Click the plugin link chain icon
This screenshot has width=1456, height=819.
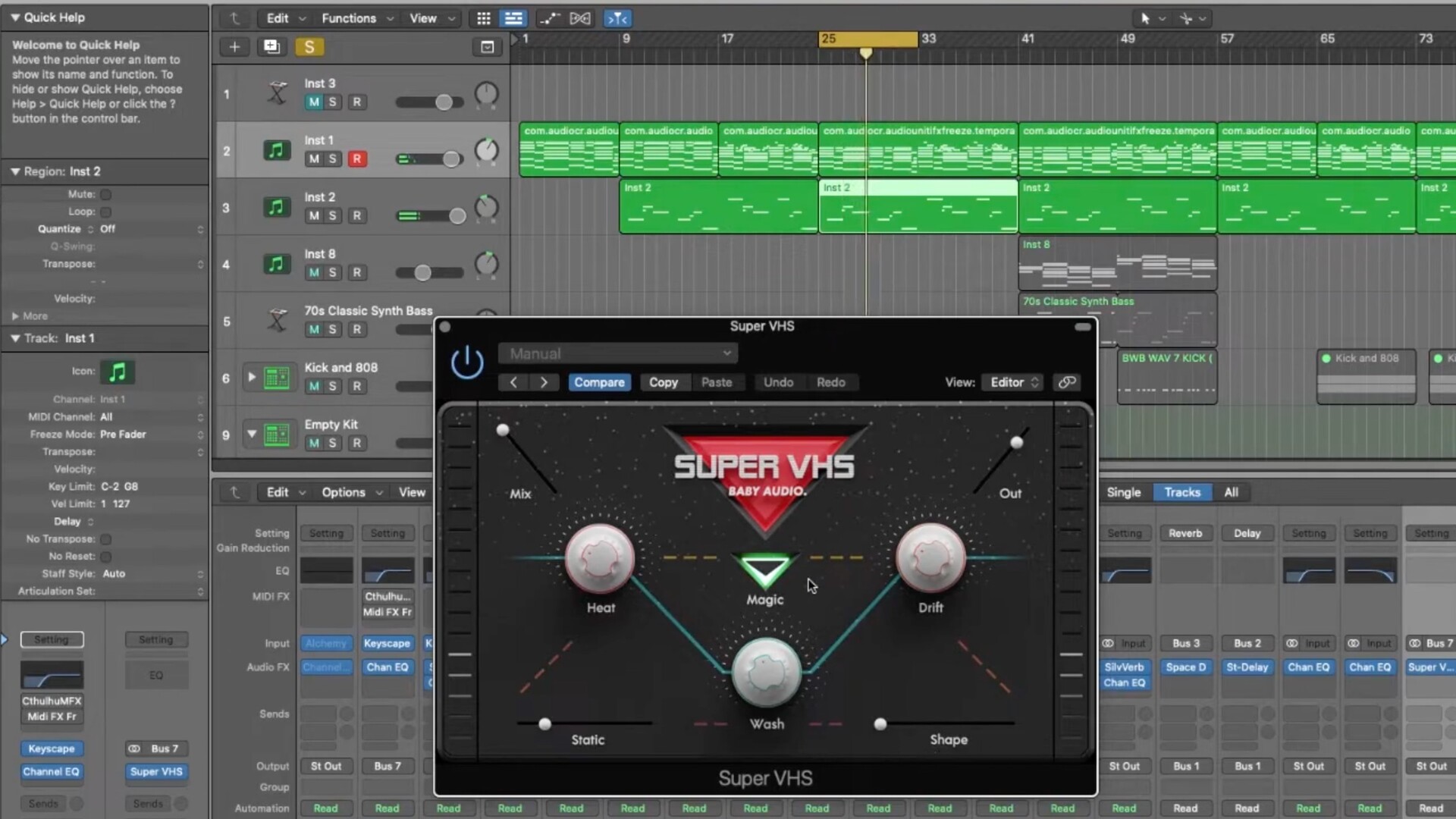[x=1067, y=382]
